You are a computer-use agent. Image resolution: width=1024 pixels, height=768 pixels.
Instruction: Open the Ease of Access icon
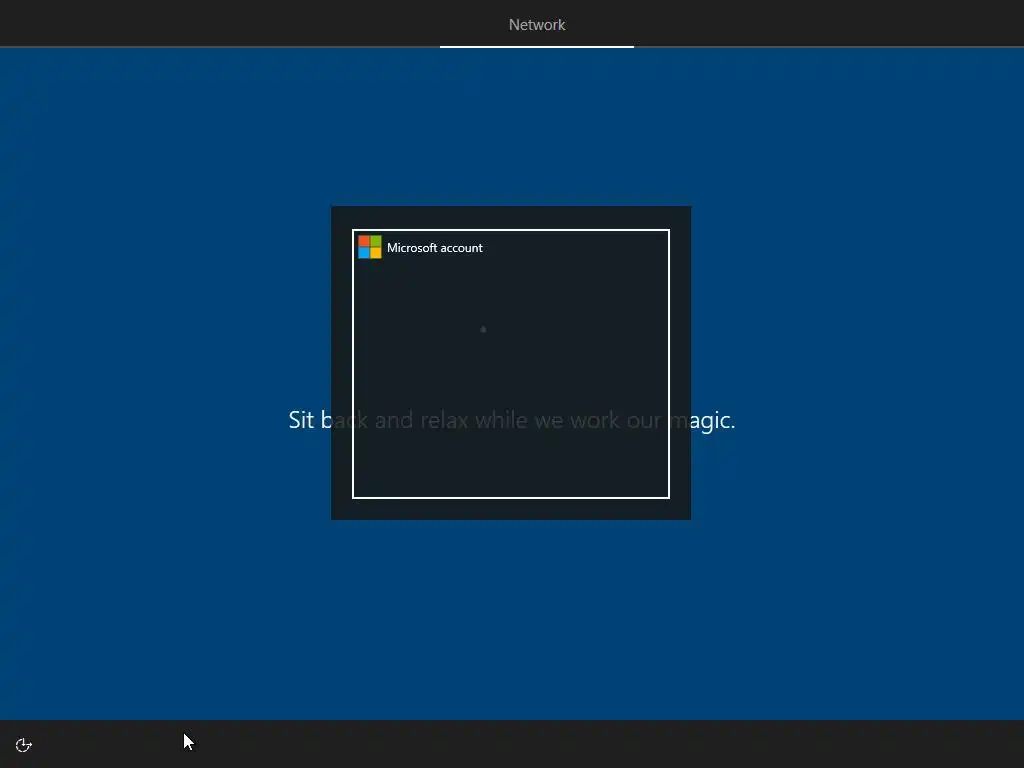point(24,745)
